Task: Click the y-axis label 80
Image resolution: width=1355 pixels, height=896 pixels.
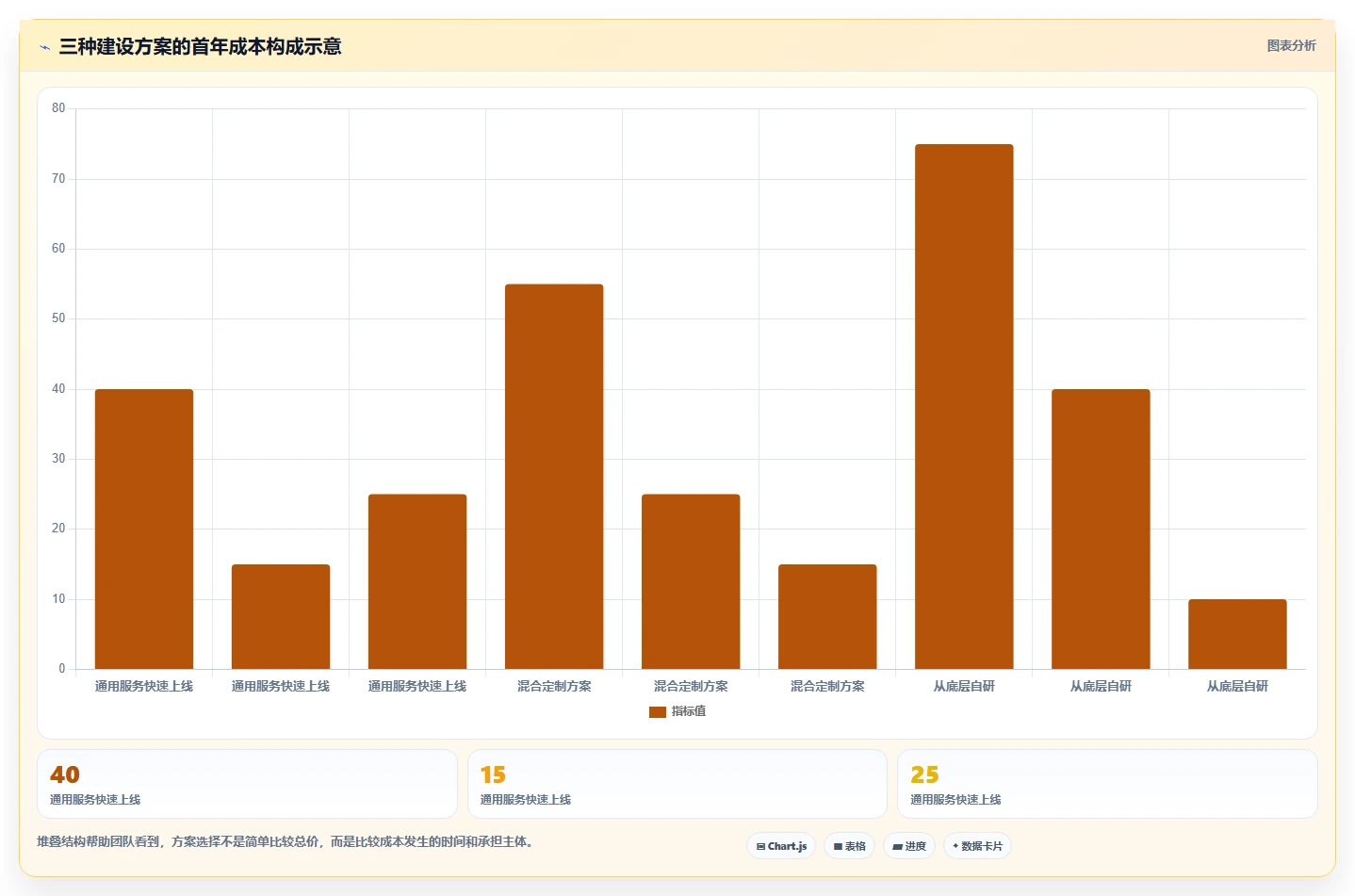Action: pyautogui.click(x=58, y=108)
